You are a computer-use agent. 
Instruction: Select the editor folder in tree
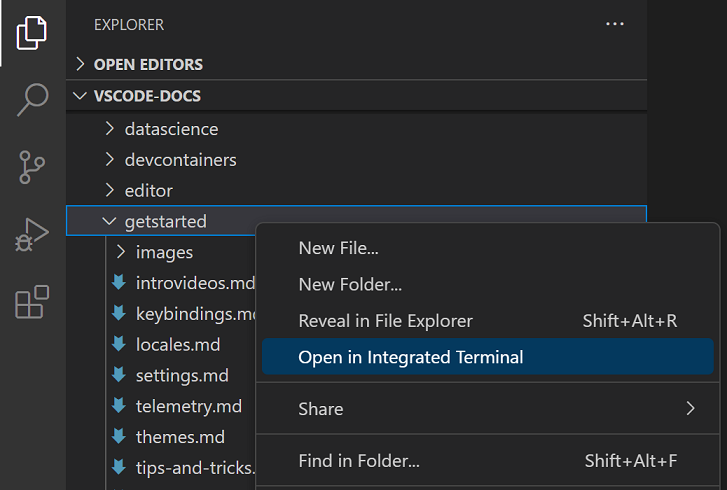(x=148, y=190)
